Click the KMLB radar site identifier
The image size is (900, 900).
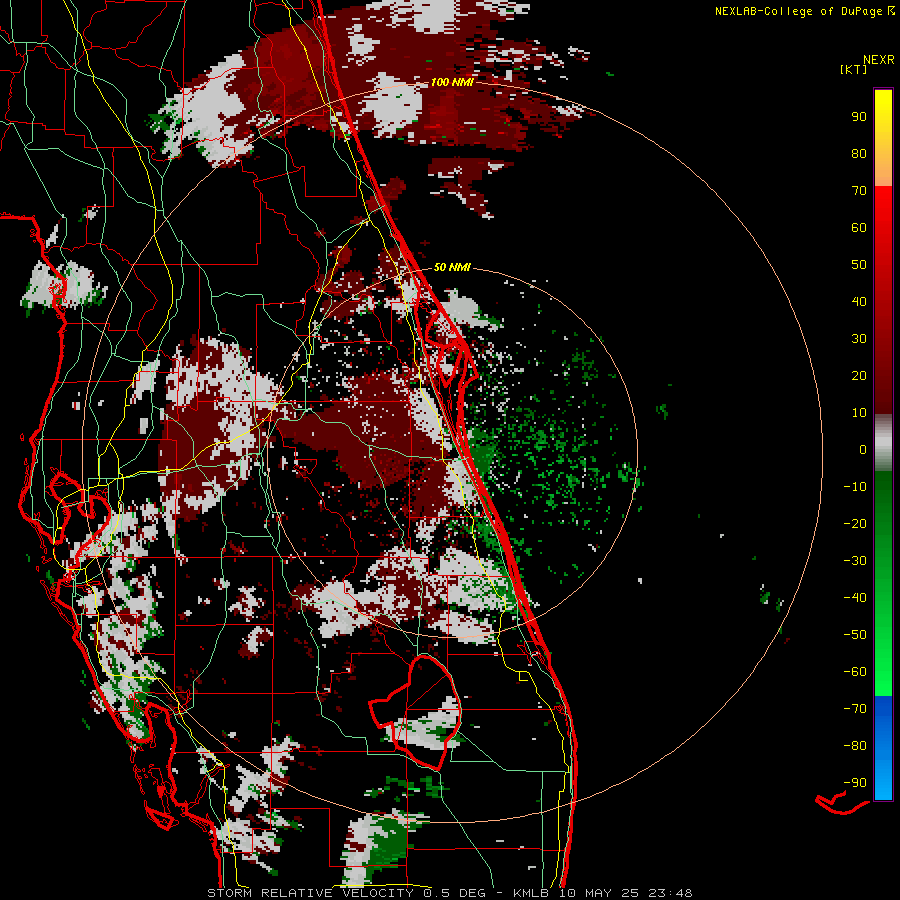point(532,893)
